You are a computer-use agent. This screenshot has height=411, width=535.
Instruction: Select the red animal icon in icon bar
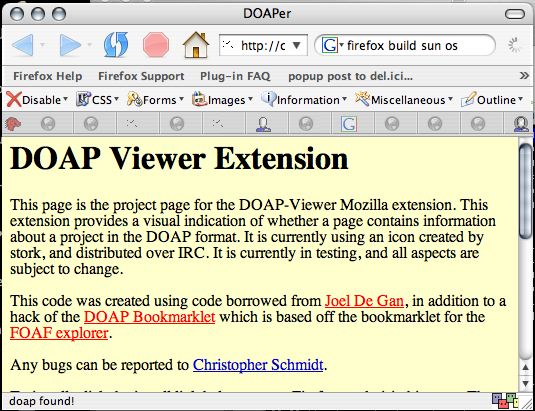pyautogui.click(x=13, y=124)
